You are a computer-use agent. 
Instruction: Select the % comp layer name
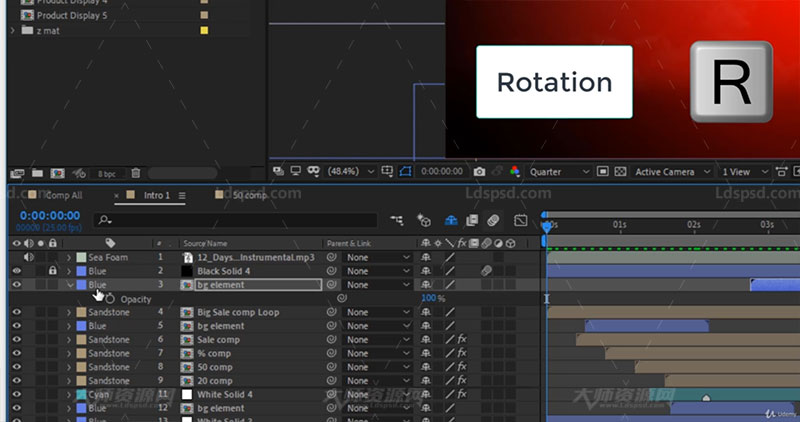tap(214, 353)
